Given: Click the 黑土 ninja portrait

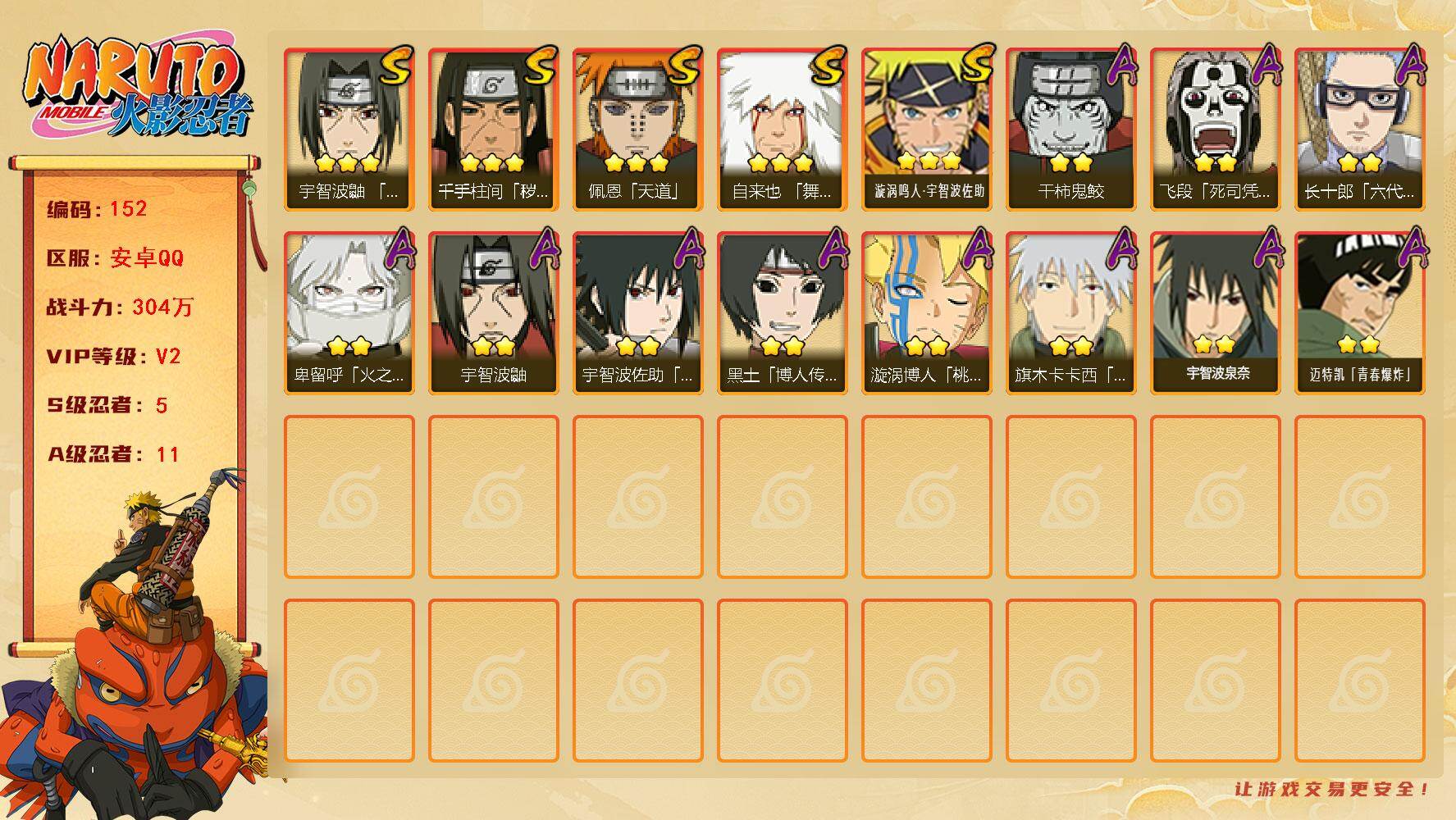Looking at the screenshot, I should point(782,313).
